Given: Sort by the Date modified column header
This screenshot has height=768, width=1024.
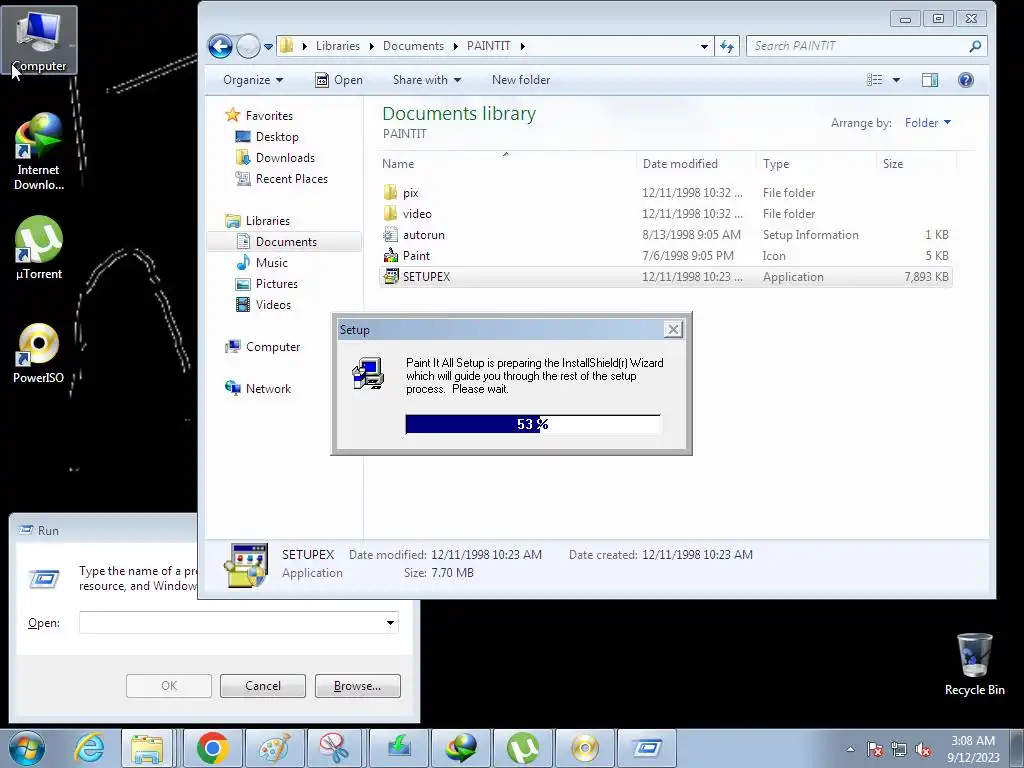Looking at the screenshot, I should coord(696,163).
